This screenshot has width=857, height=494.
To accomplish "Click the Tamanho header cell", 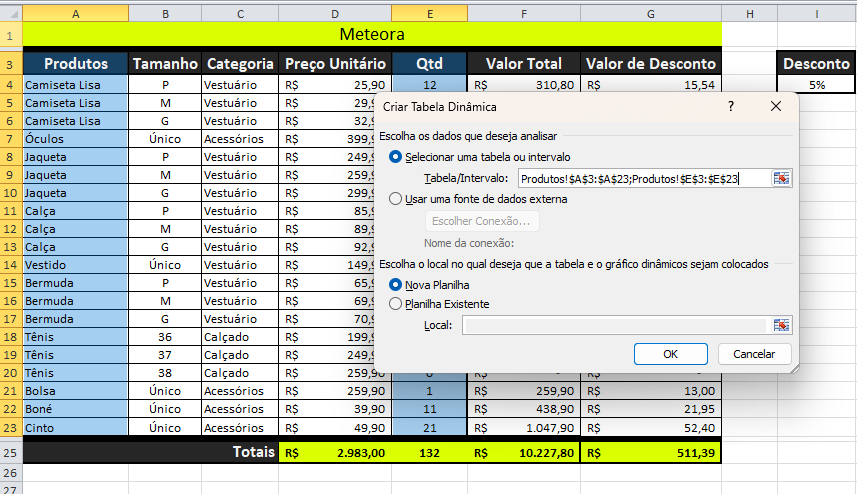I will (165, 64).
